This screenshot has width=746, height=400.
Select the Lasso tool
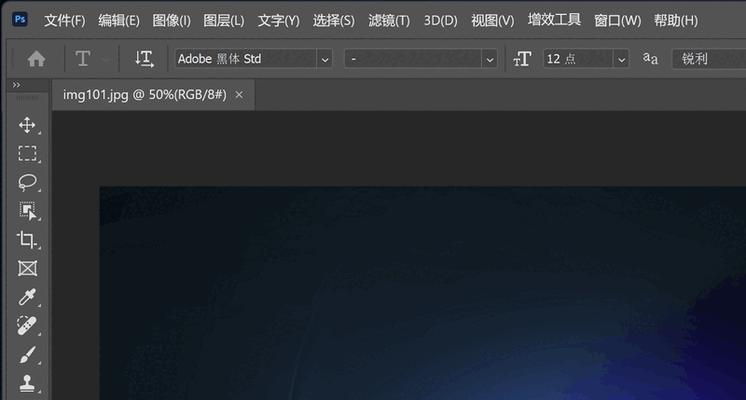pyautogui.click(x=27, y=182)
